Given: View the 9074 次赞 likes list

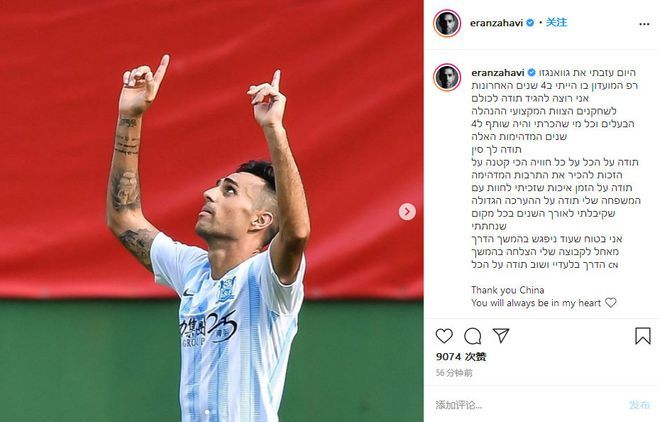Looking at the screenshot, I should click(461, 357).
